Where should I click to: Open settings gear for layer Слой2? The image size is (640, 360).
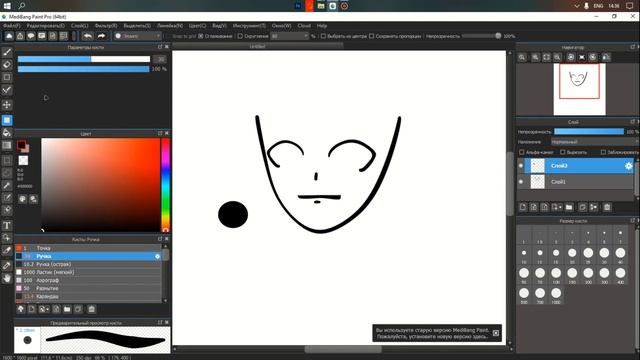tap(629, 166)
